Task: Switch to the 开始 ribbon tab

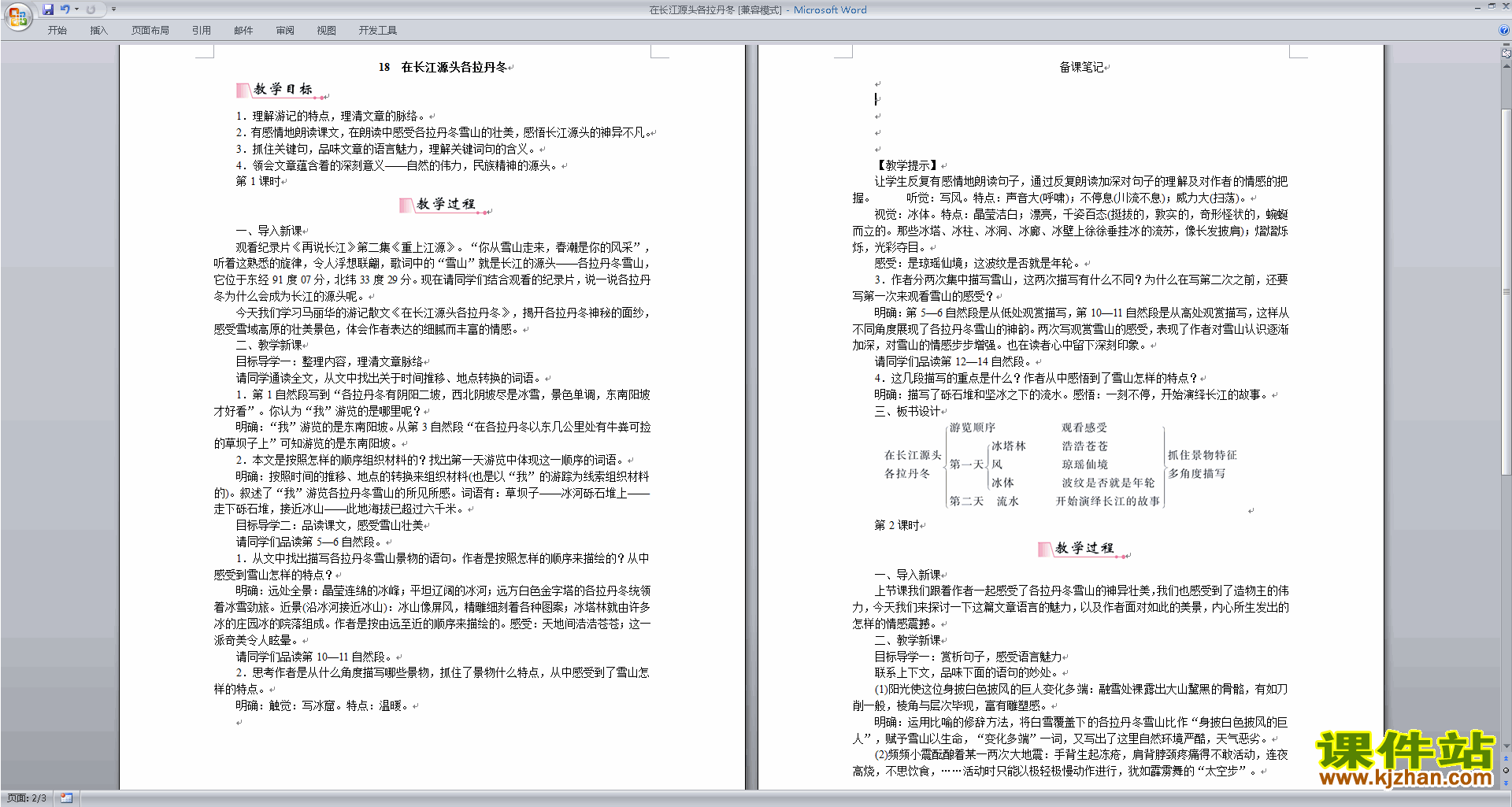Action: [57, 31]
